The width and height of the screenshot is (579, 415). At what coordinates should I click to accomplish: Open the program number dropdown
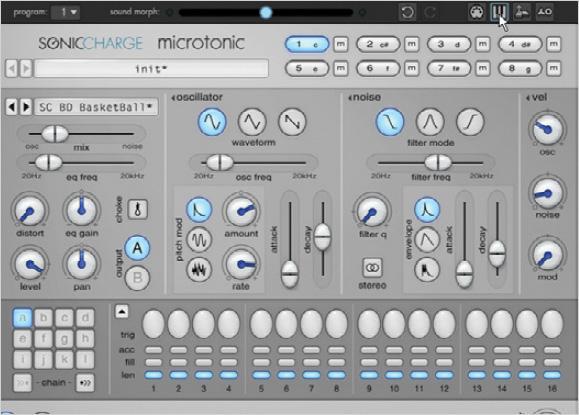(66, 12)
